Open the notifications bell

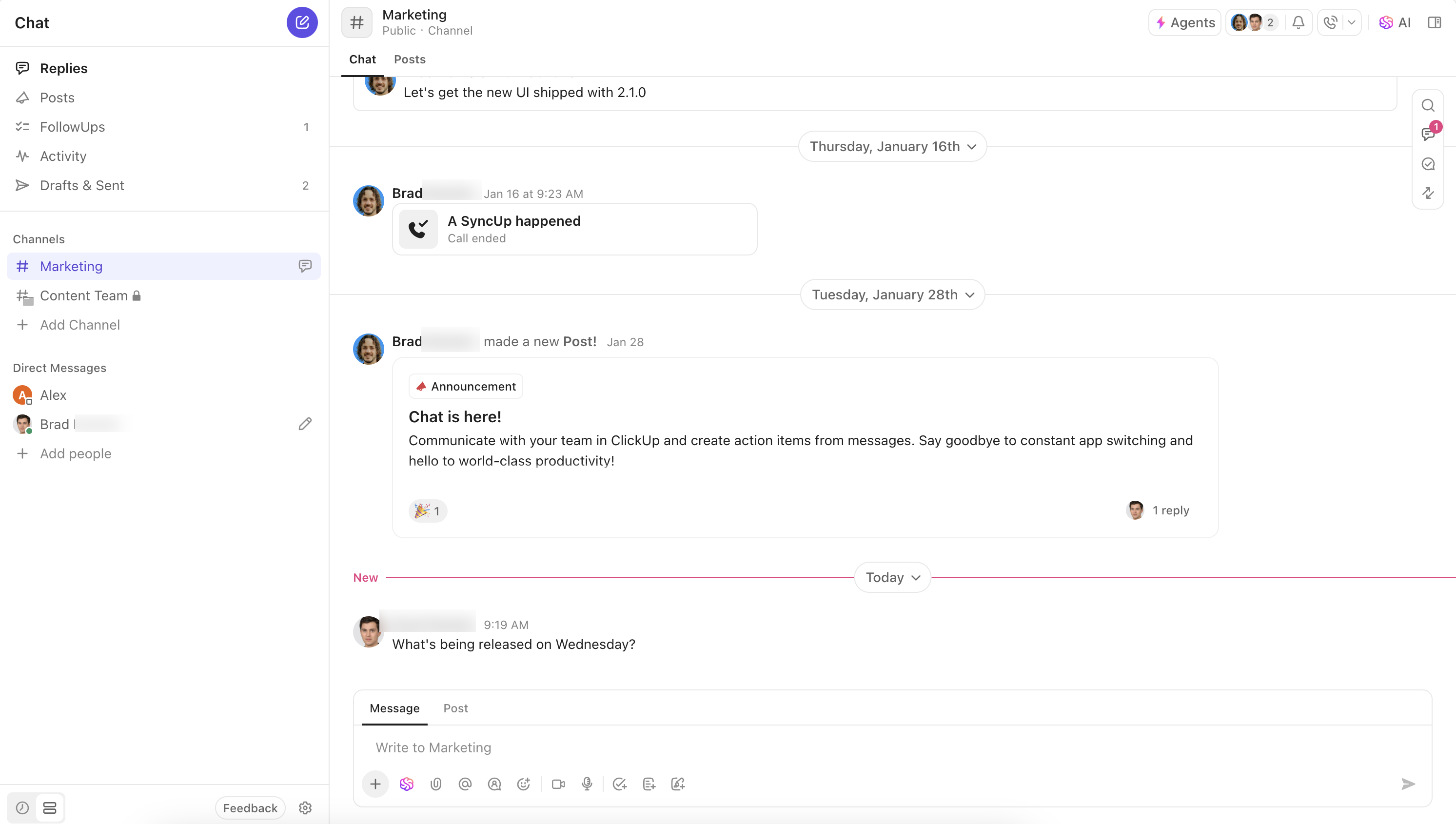click(1298, 22)
